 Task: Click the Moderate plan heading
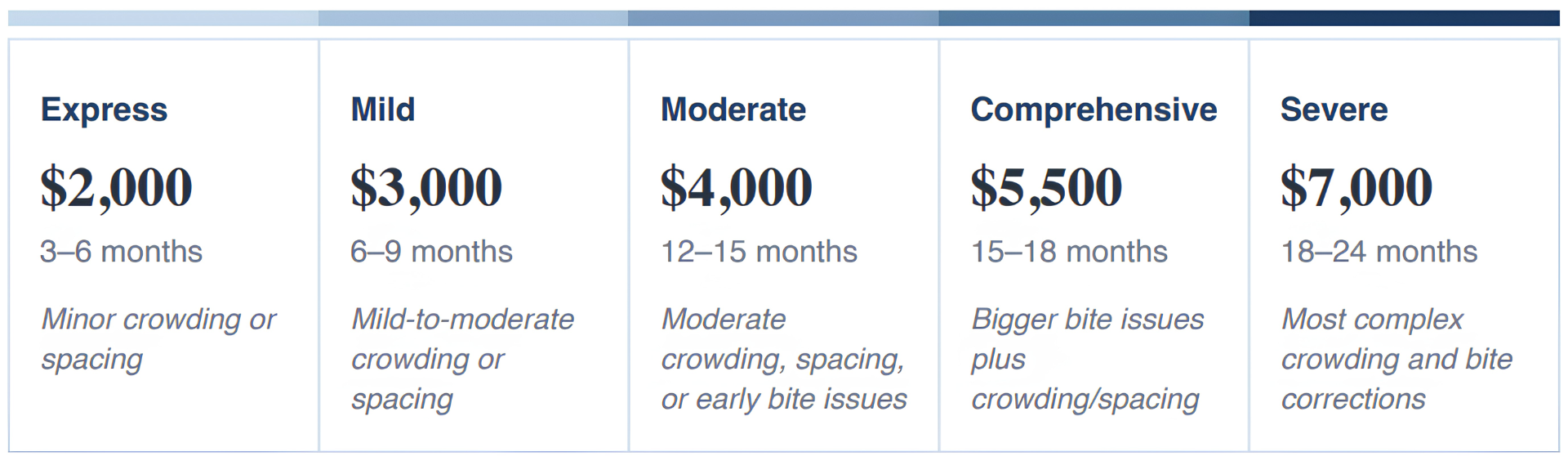pyautogui.click(x=733, y=110)
